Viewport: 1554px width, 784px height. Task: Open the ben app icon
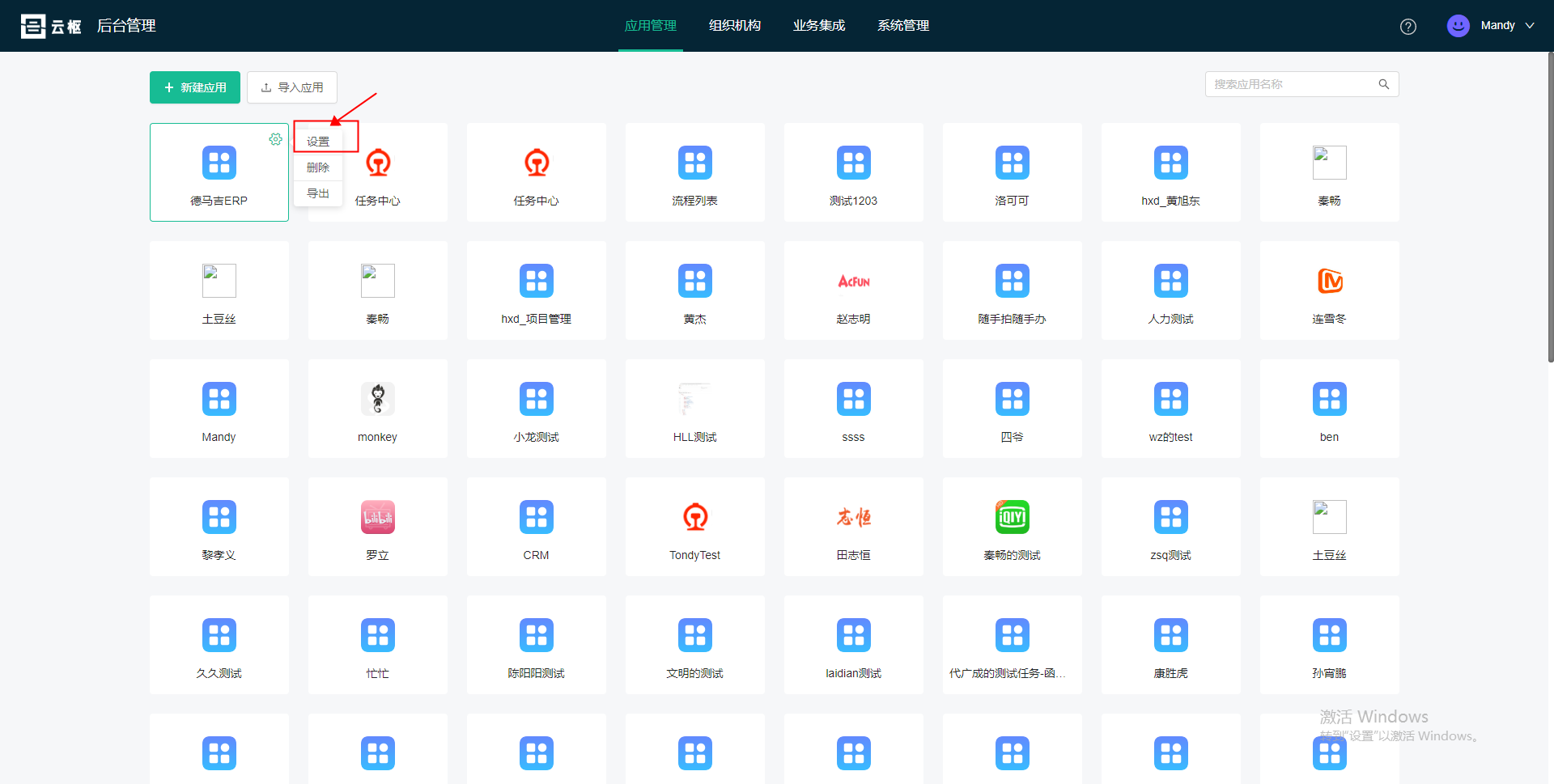(1330, 399)
